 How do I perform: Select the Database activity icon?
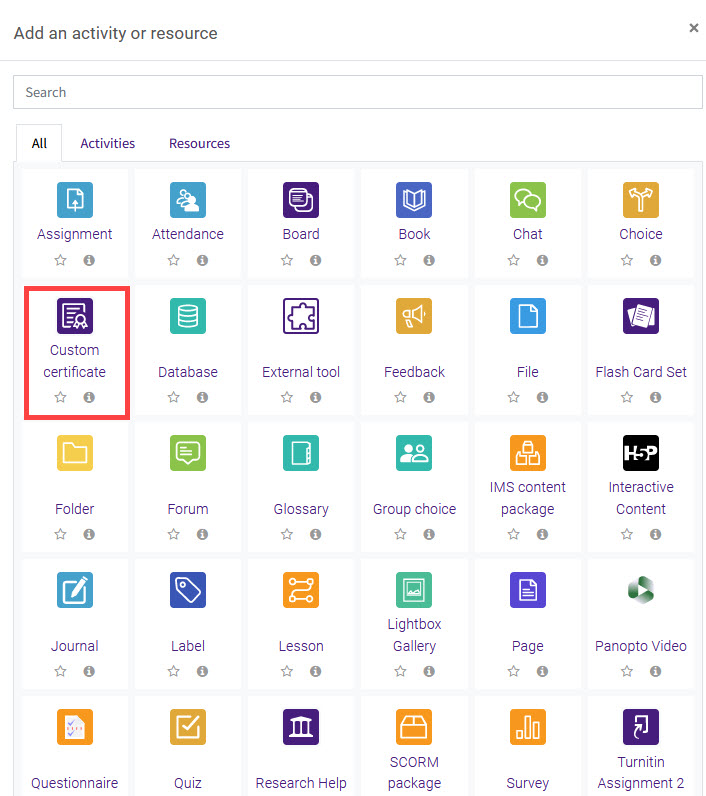tap(188, 316)
